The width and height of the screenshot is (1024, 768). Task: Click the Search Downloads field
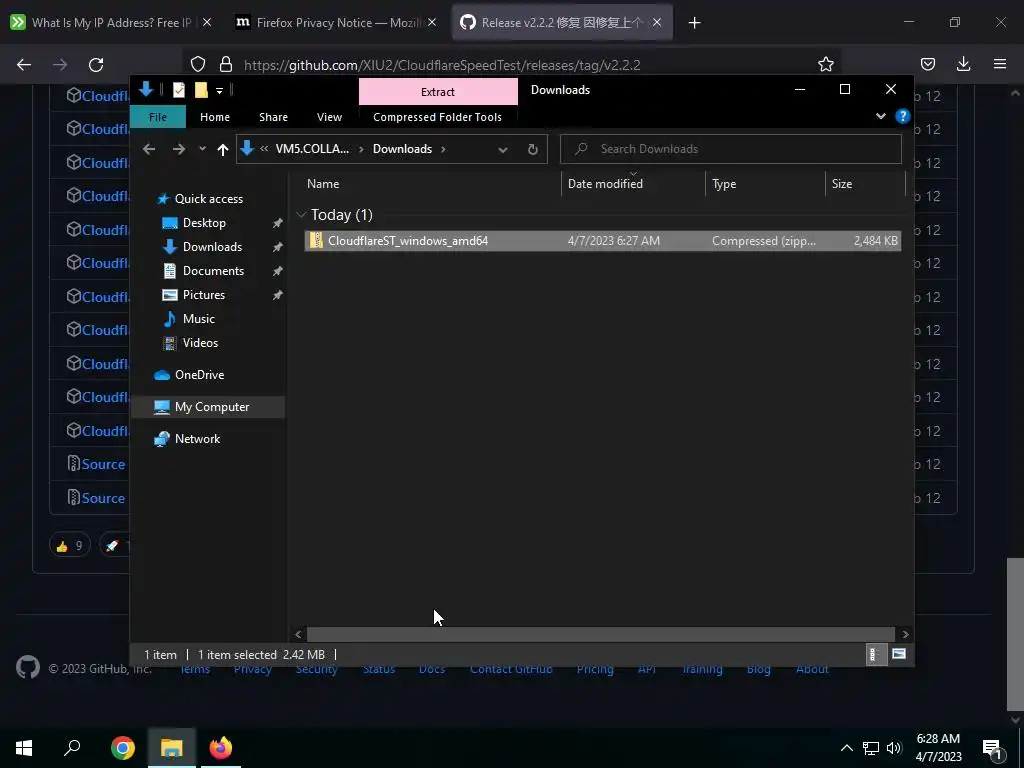click(x=731, y=149)
